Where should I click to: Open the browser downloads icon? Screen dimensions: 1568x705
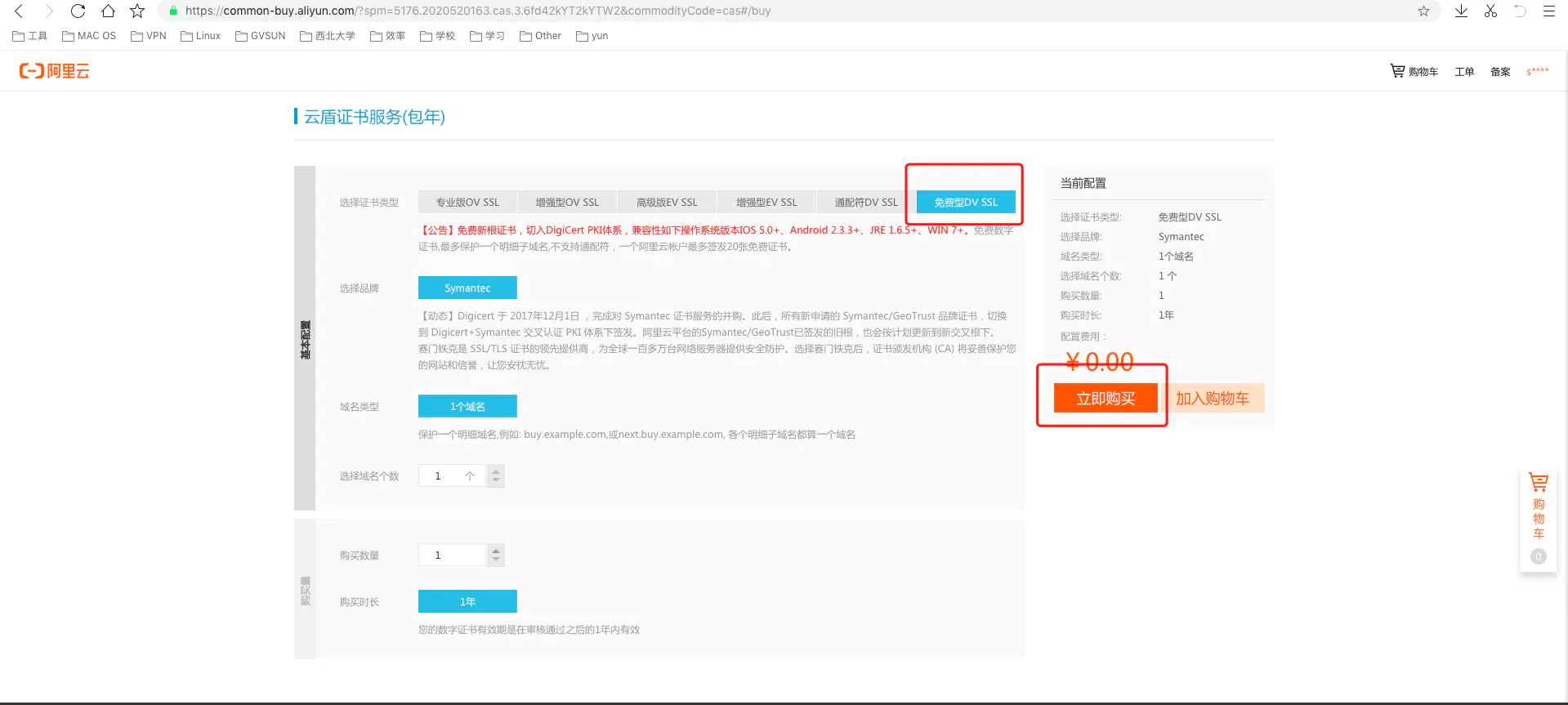pyautogui.click(x=1461, y=11)
